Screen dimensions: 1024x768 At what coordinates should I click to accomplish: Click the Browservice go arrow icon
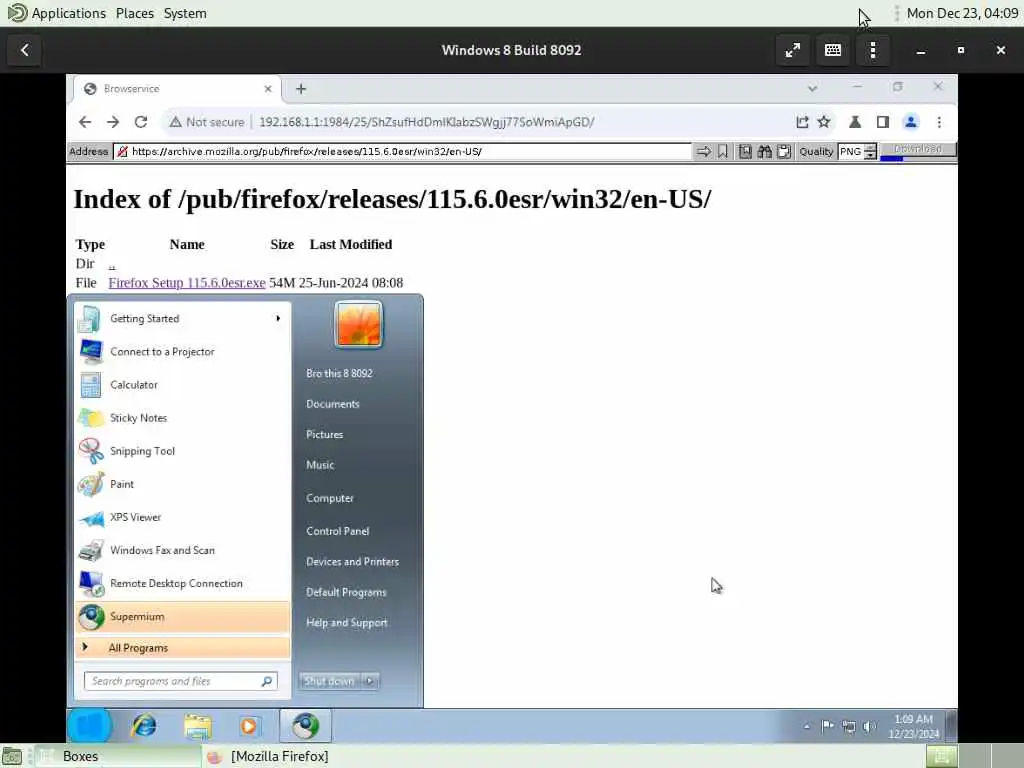click(x=703, y=152)
